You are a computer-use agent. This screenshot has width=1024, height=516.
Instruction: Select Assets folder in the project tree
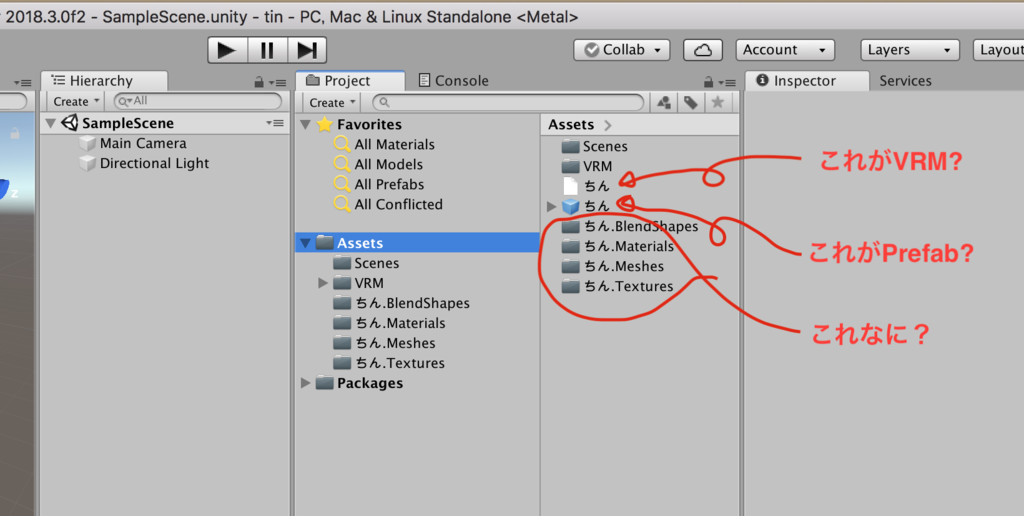point(417,243)
